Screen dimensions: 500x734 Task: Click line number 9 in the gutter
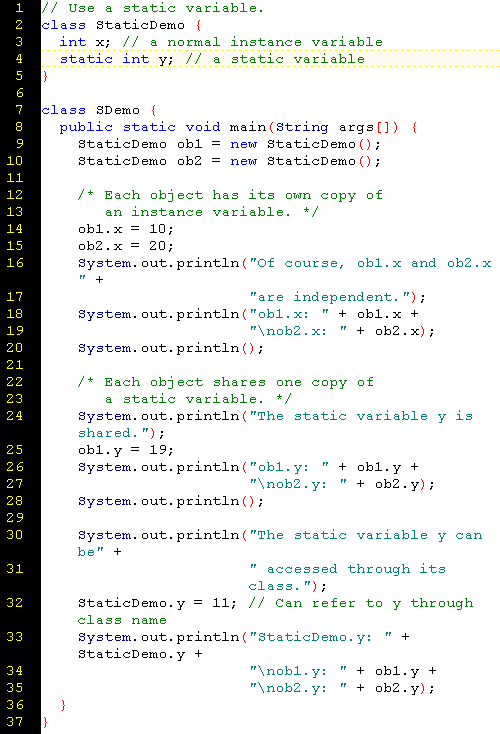pos(19,144)
